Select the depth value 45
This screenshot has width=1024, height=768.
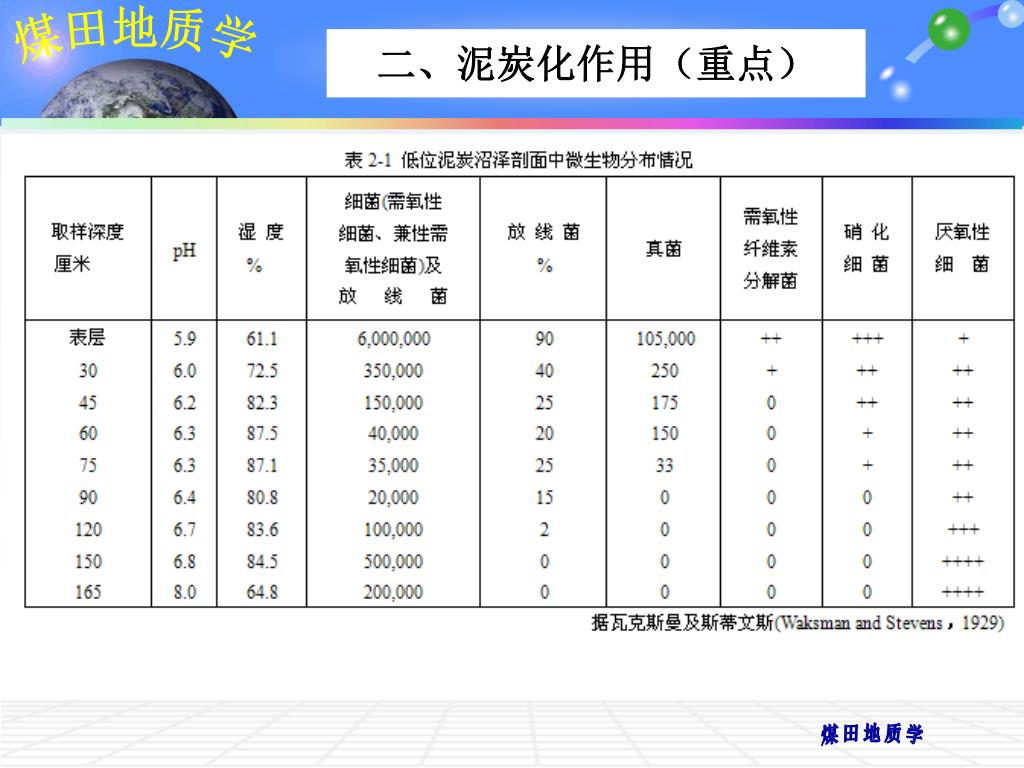88,403
